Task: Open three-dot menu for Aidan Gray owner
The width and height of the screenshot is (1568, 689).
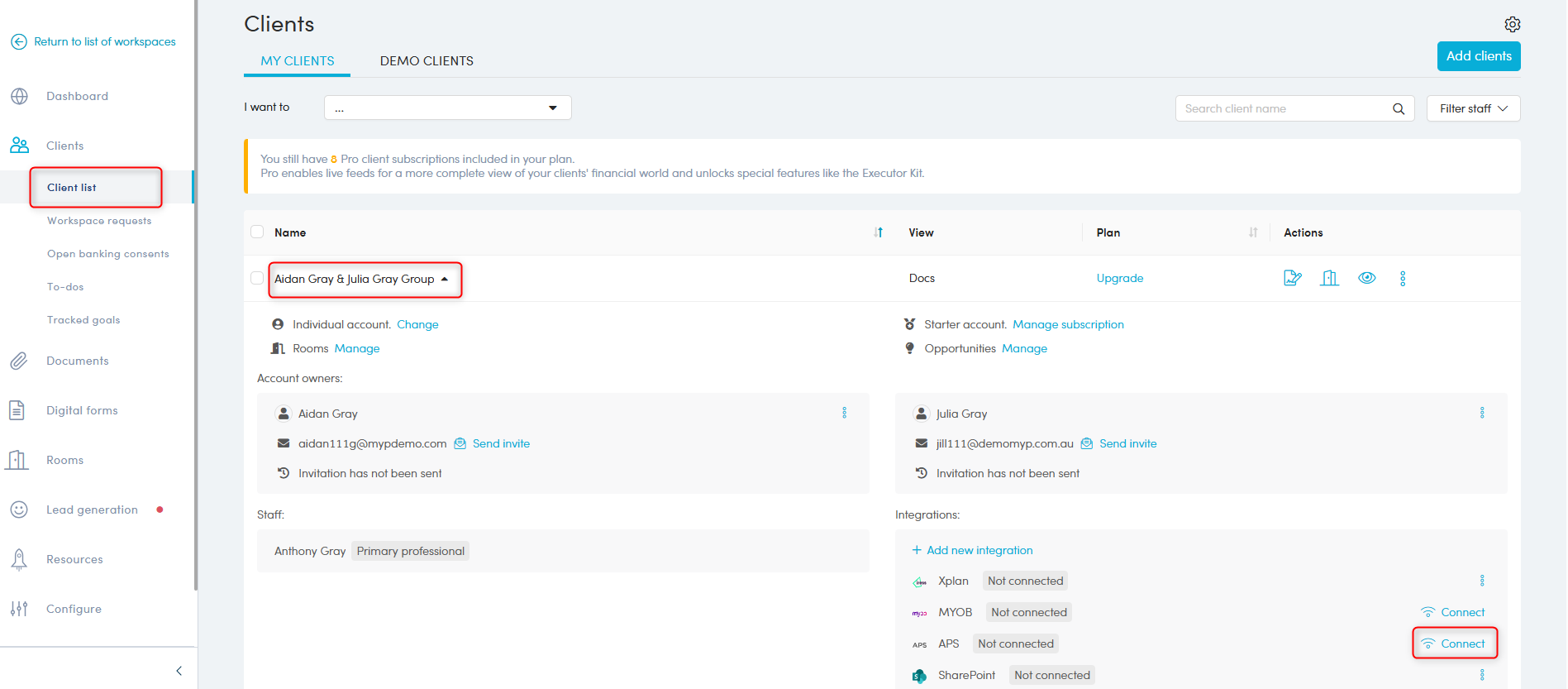Action: pos(844,413)
